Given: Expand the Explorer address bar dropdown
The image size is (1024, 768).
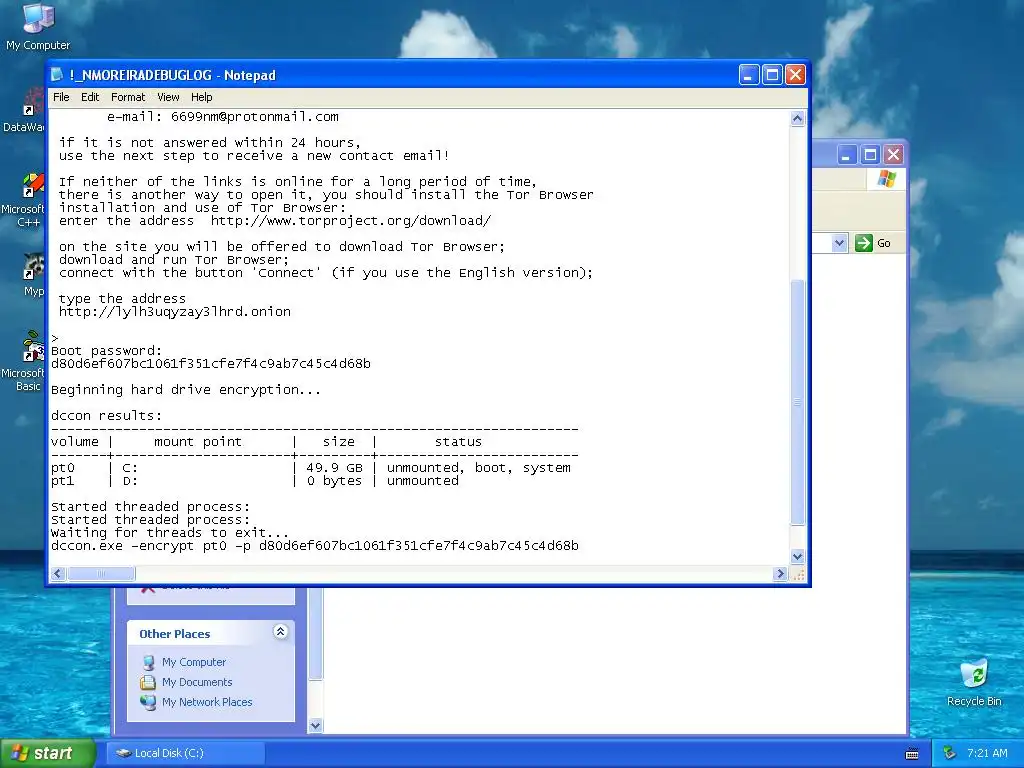Looking at the screenshot, I should [x=839, y=243].
